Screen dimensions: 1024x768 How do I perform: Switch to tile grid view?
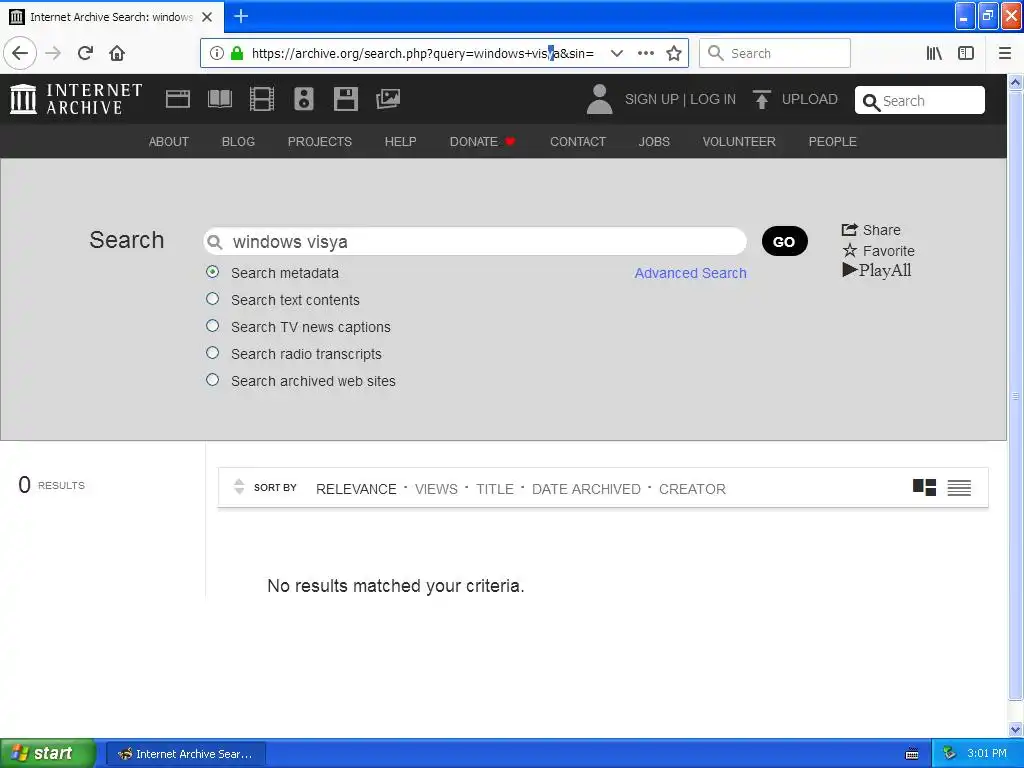(x=924, y=488)
